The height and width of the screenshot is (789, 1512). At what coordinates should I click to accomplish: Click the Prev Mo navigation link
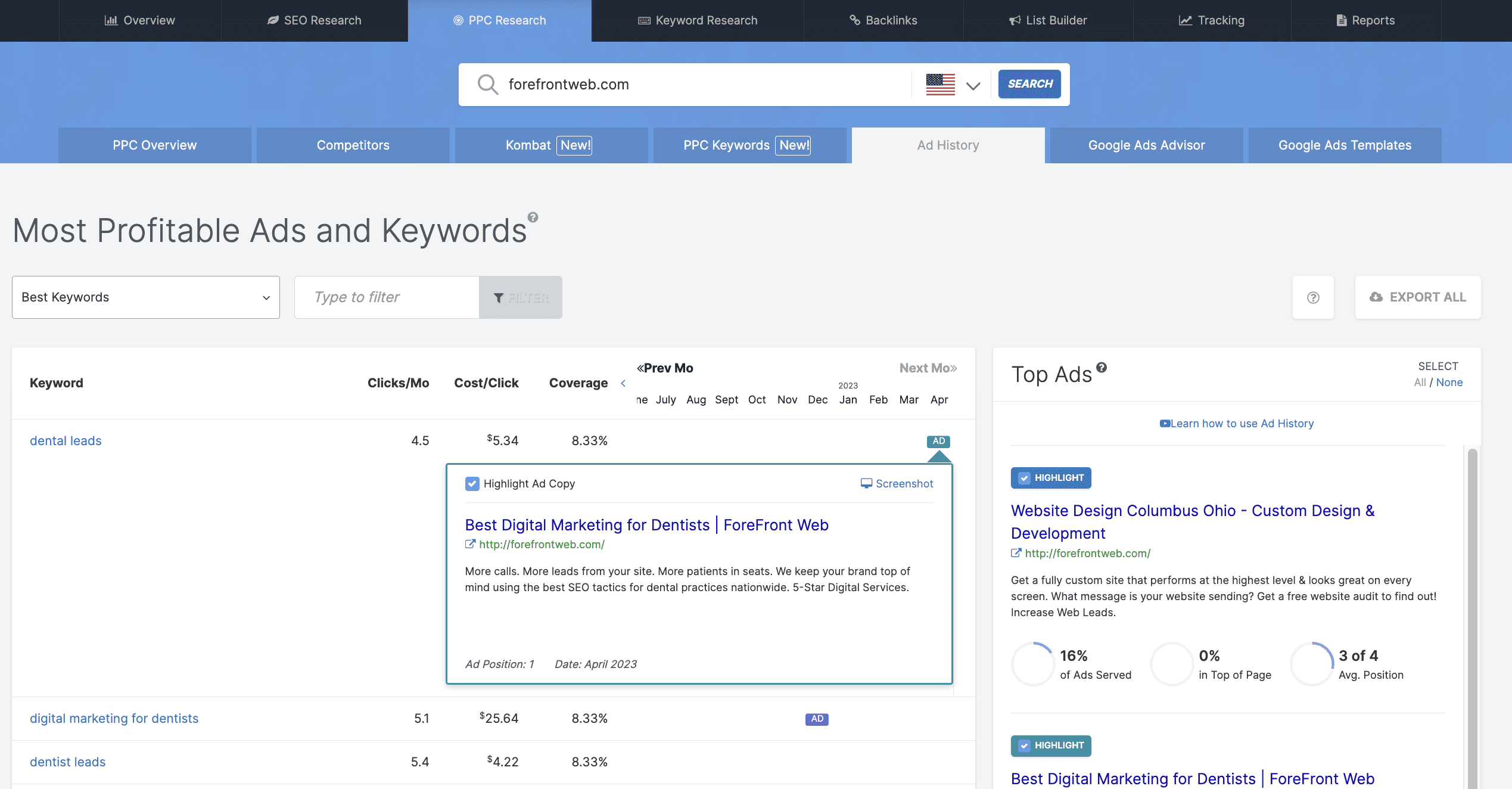665,368
